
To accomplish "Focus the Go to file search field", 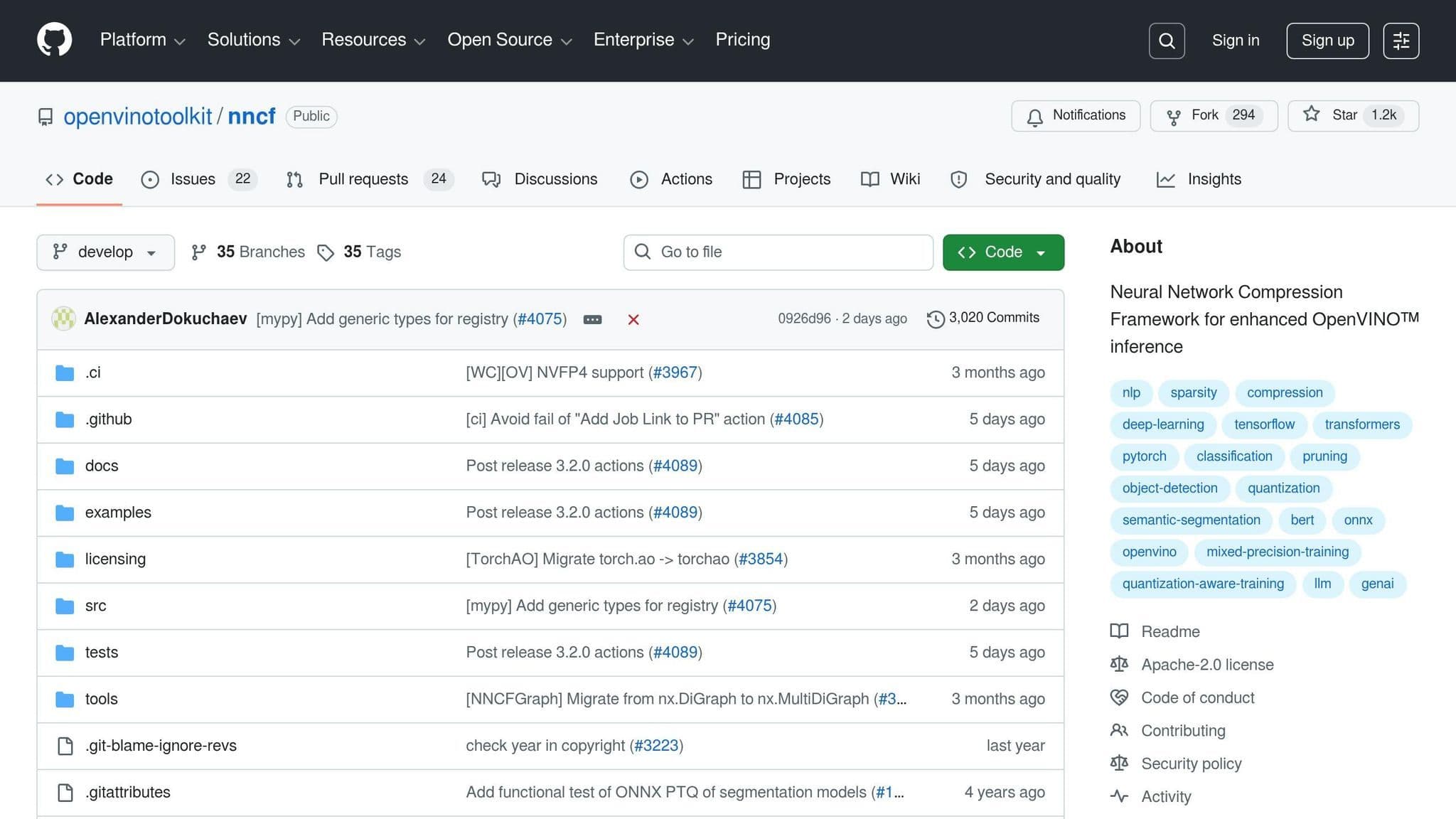I will [x=778, y=252].
